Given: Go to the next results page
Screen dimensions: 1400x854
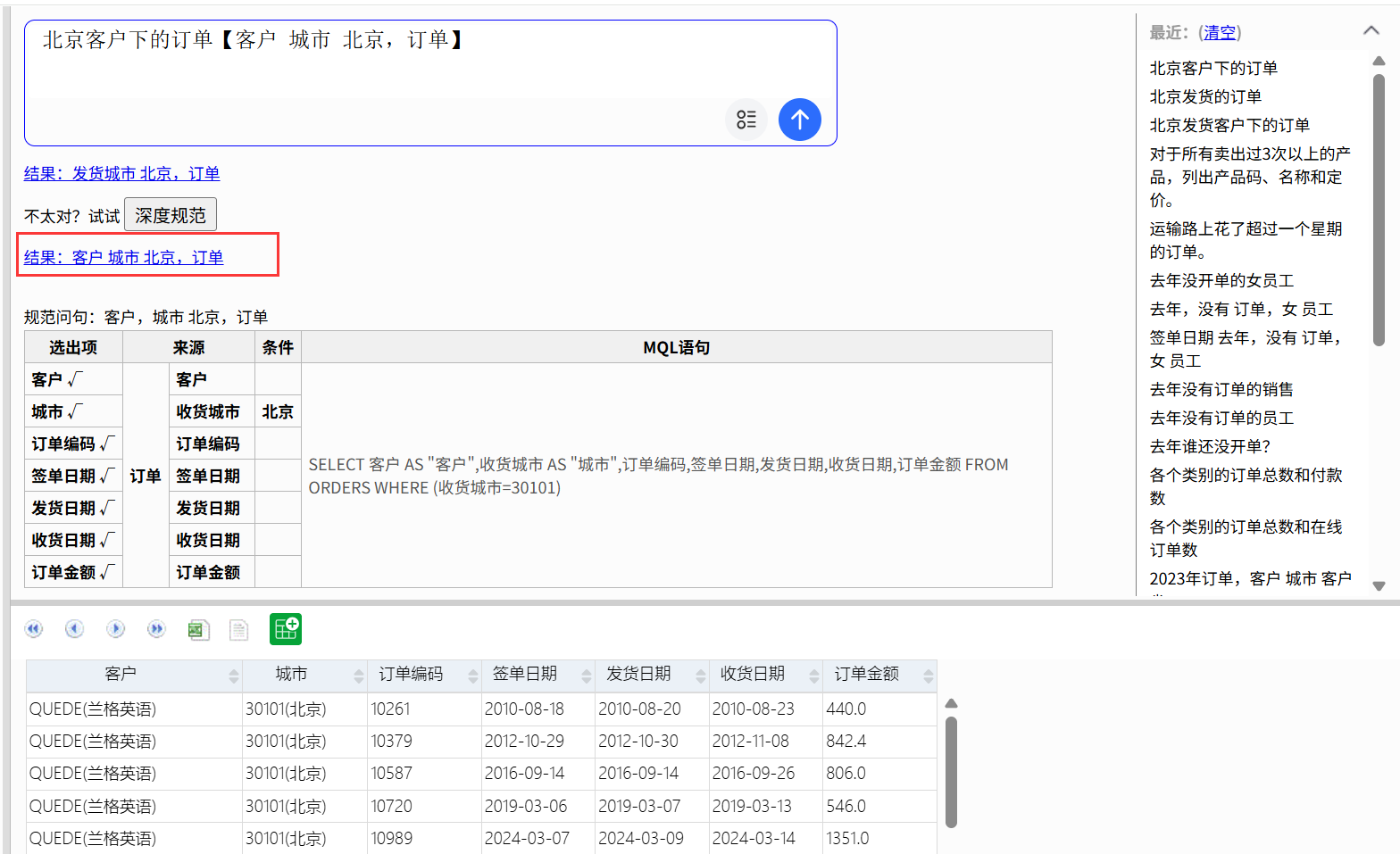Looking at the screenshot, I should (116, 629).
